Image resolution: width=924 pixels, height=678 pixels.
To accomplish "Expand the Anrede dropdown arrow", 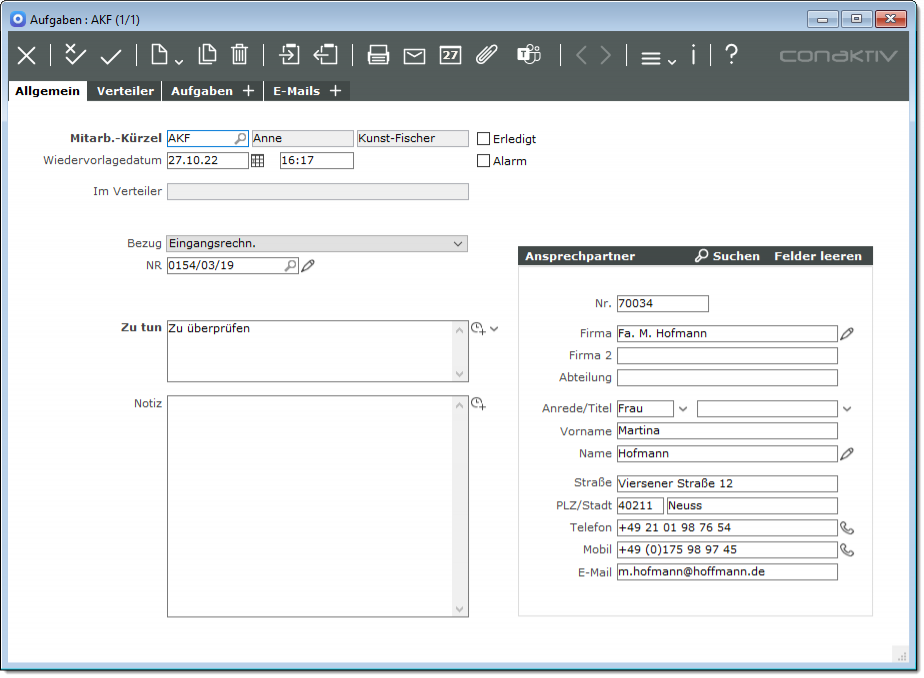I will 683,408.
